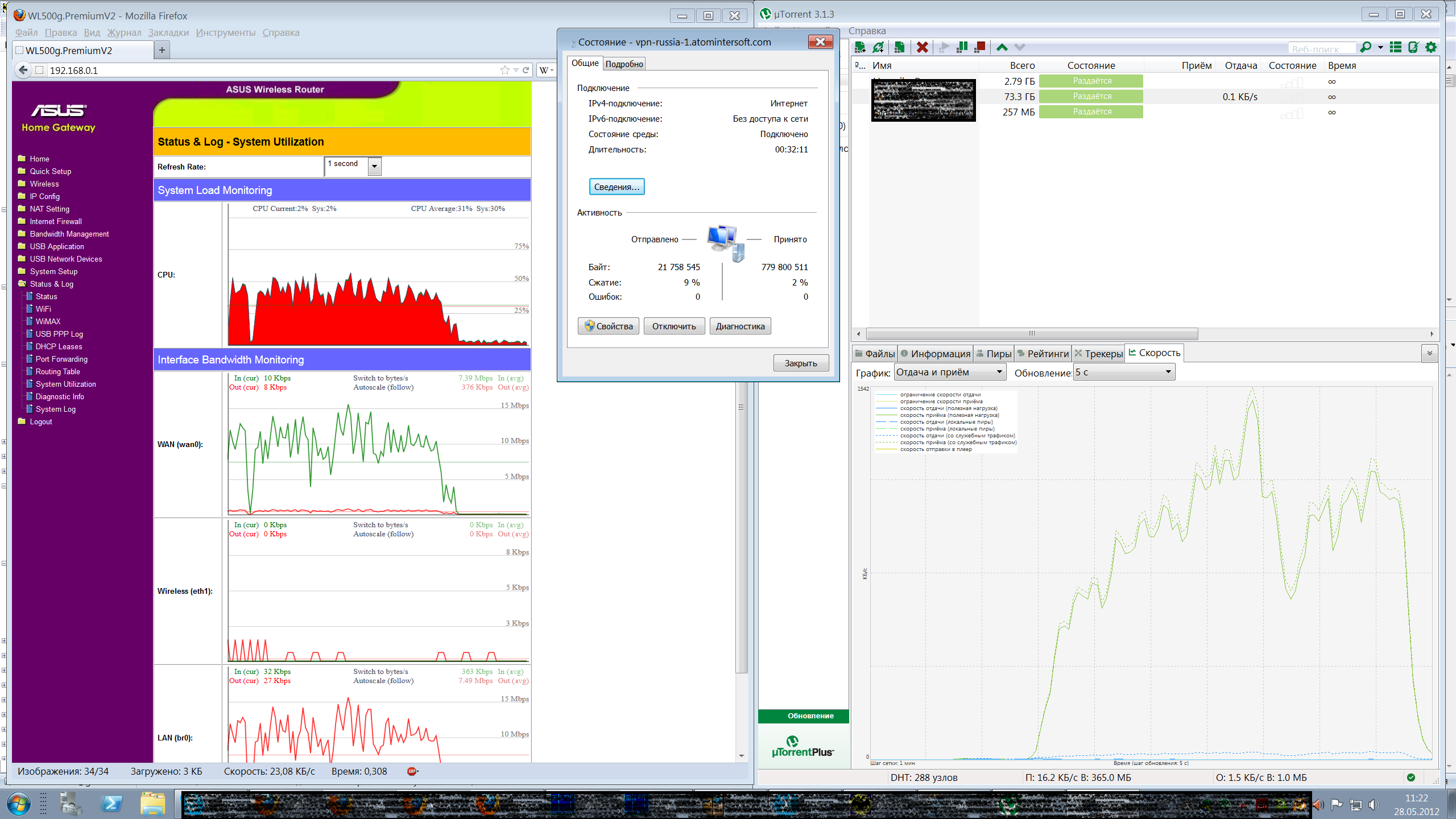Image resolution: width=1456 pixels, height=819 pixels.
Task: Open a new Firefox tab
Action: coord(162,50)
